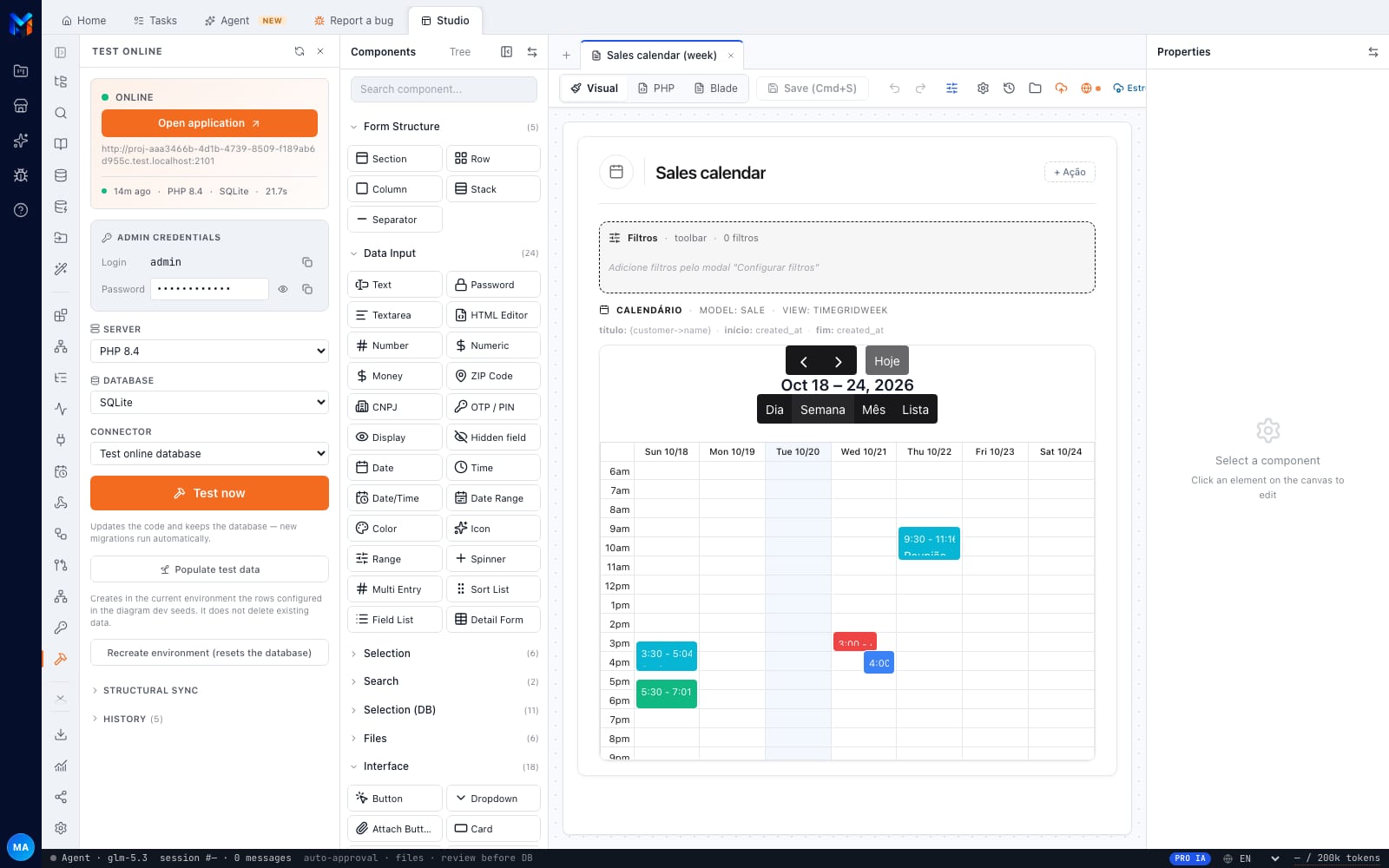Open the search icon in left sidebar

point(61,113)
